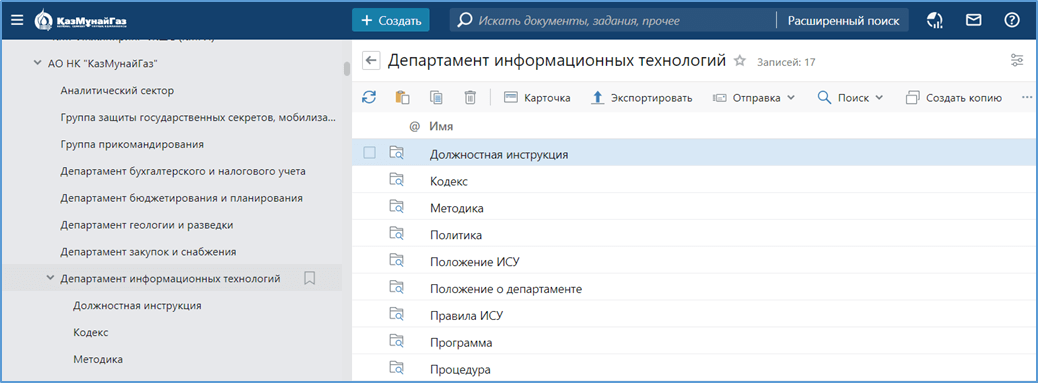Open the dashboard chart icon in header
This screenshot has height=383, width=1038.
pyautogui.click(x=935, y=21)
